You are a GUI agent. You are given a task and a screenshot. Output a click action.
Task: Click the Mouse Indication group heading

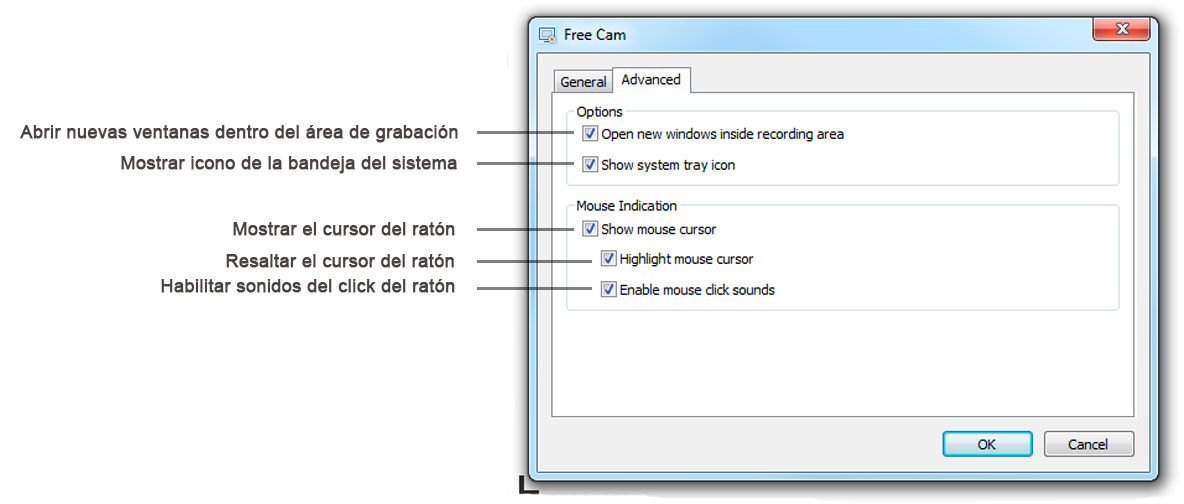coord(627,206)
